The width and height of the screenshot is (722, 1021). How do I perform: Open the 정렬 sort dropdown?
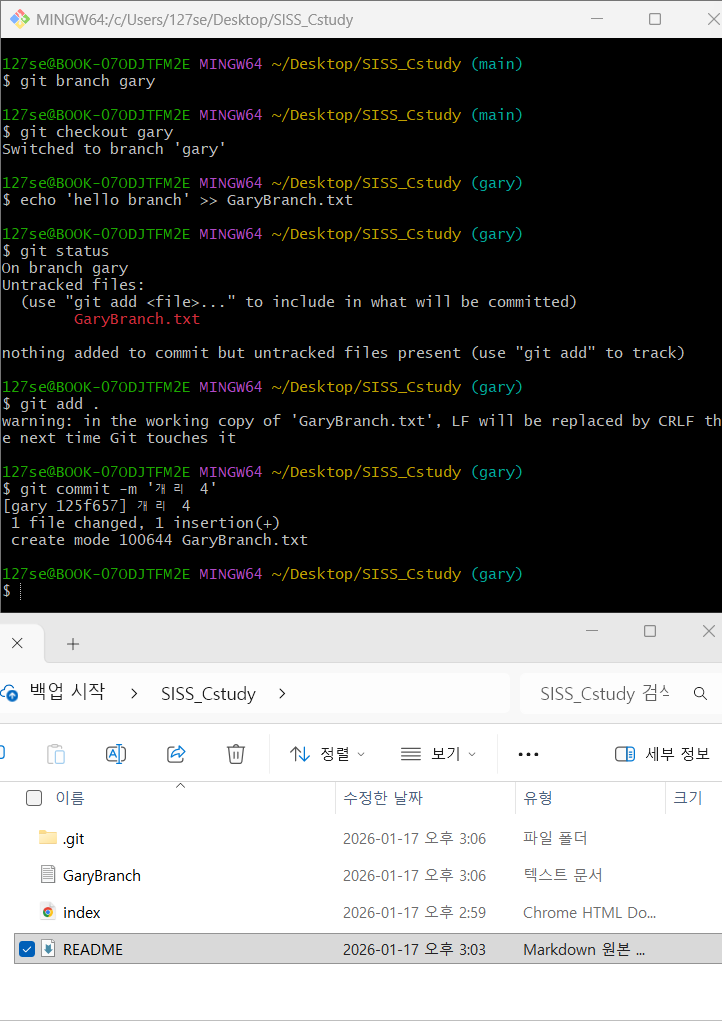327,754
